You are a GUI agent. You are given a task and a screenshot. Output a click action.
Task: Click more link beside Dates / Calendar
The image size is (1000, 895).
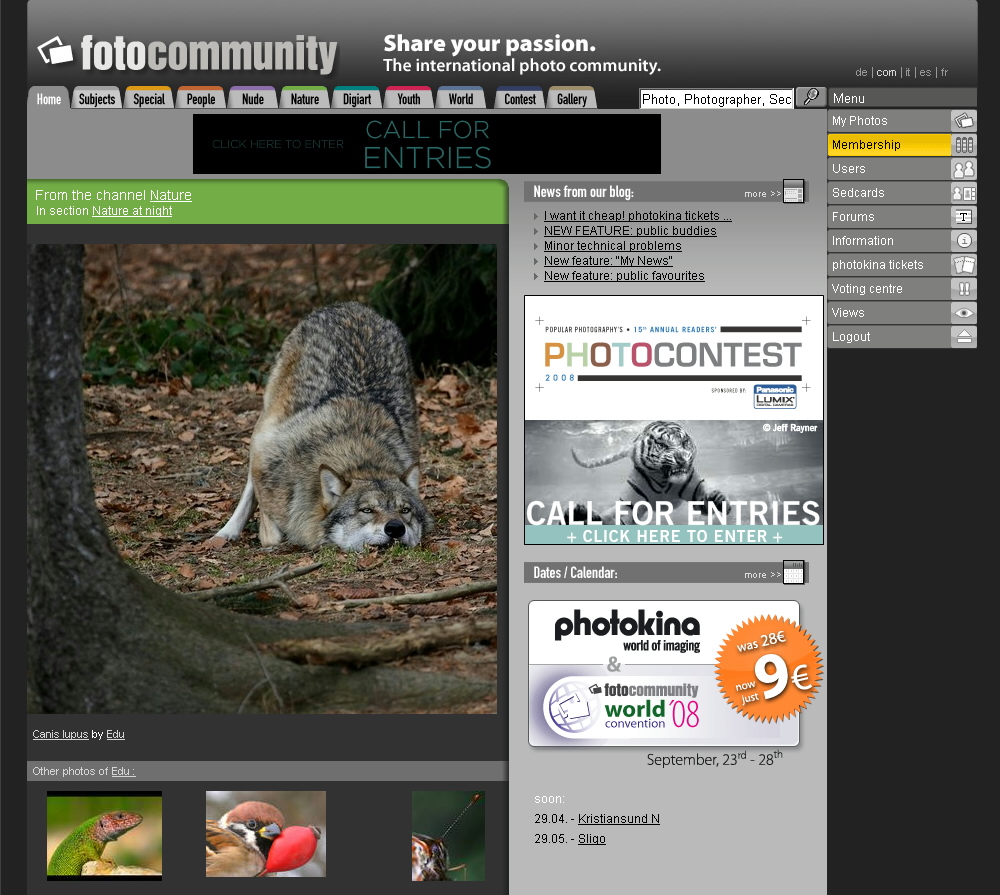tap(762, 574)
